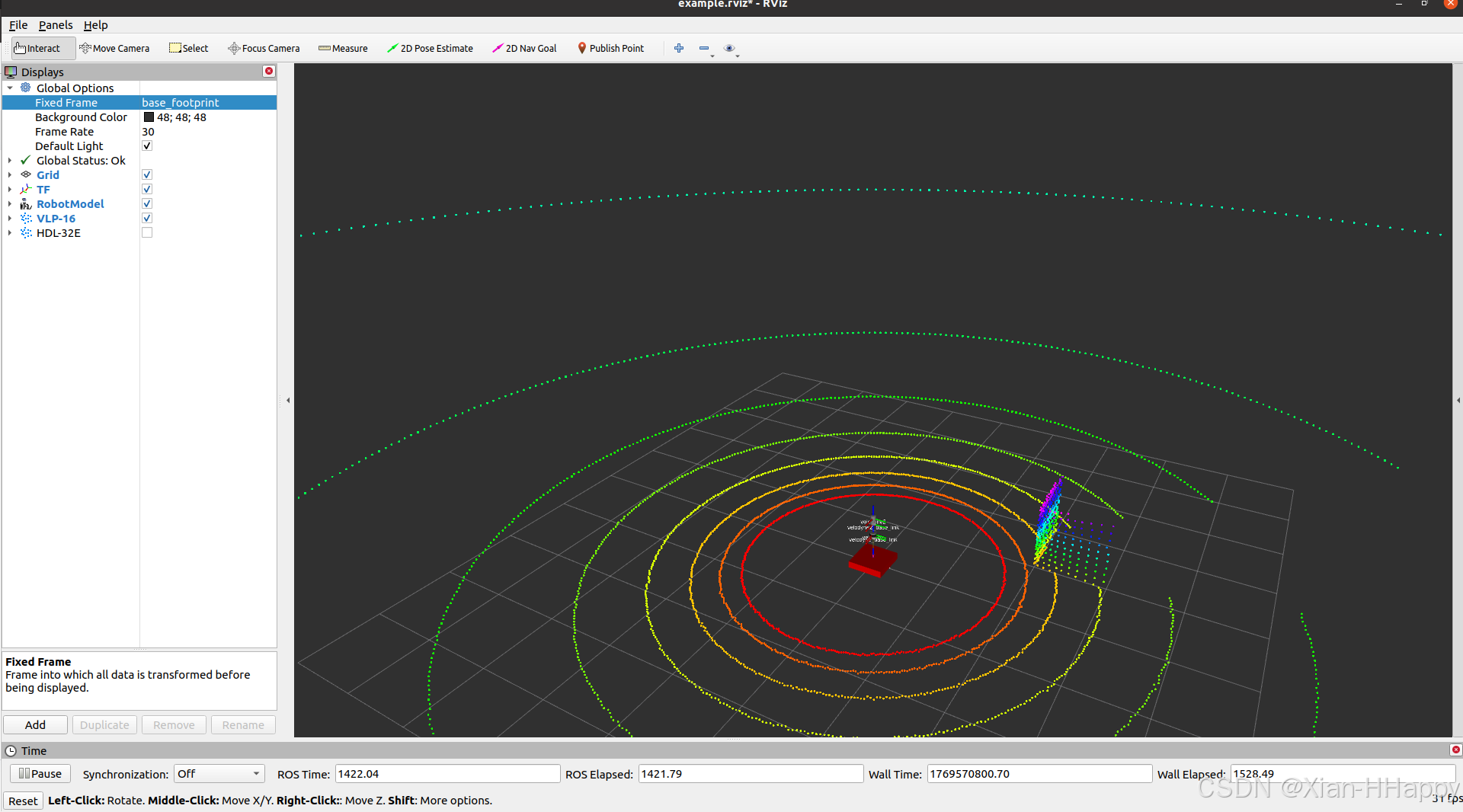The width and height of the screenshot is (1463, 812).
Task: Activate the Focus Camera tool
Action: pyautogui.click(x=264, y=48)
